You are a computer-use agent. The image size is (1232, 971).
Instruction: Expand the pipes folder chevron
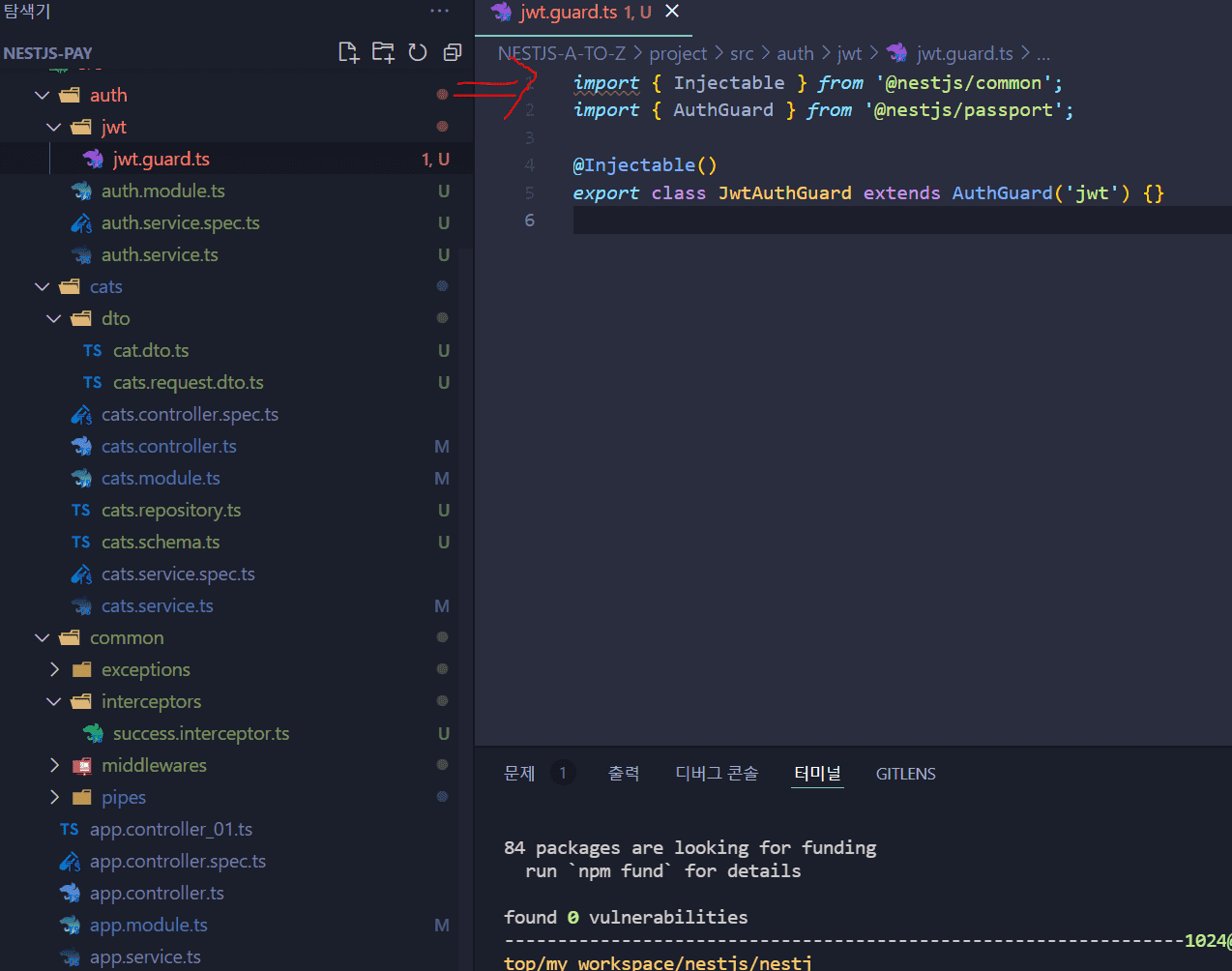coord(54,797)
